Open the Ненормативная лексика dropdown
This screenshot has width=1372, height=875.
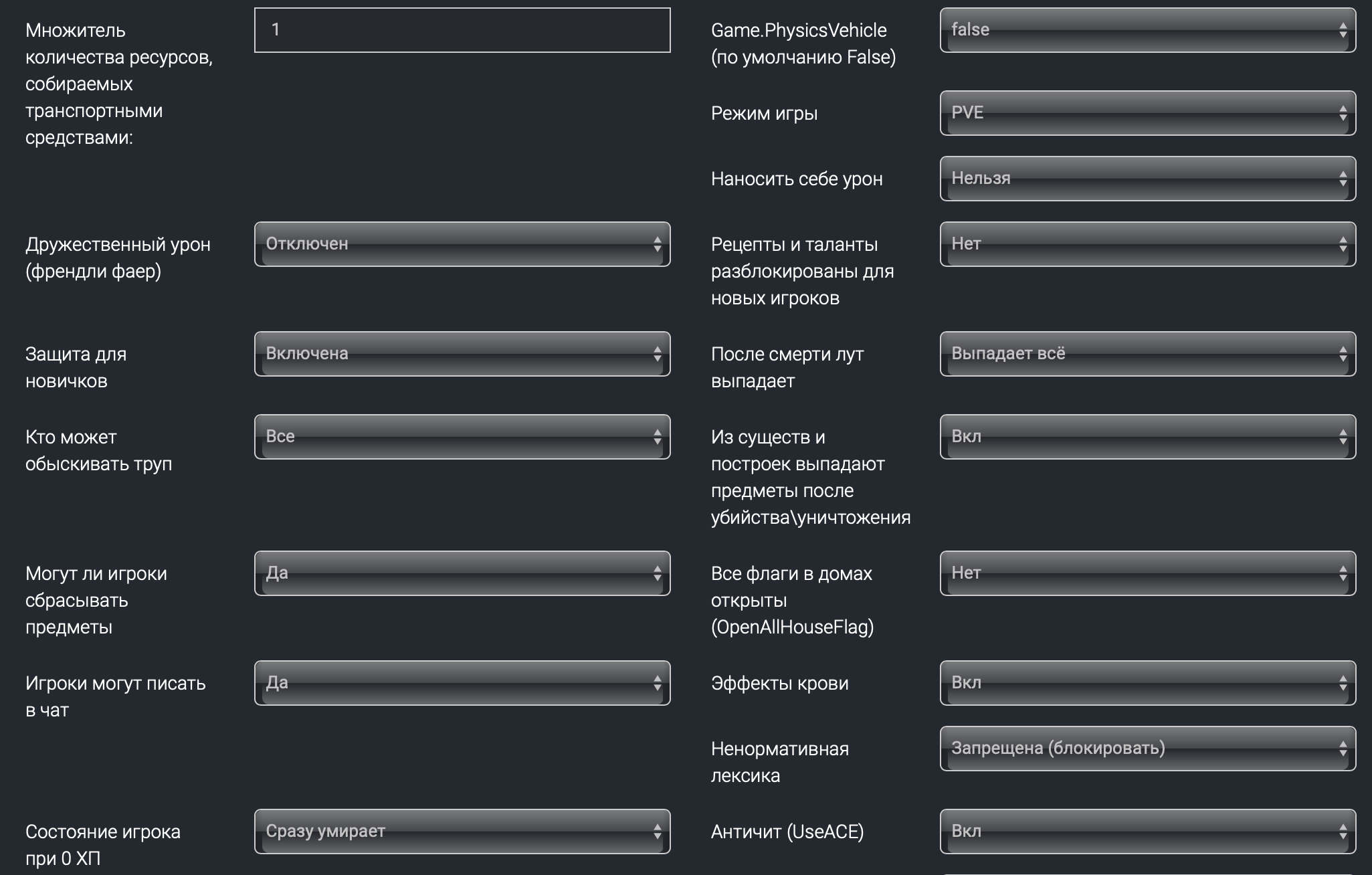[x=1147, y=749]
